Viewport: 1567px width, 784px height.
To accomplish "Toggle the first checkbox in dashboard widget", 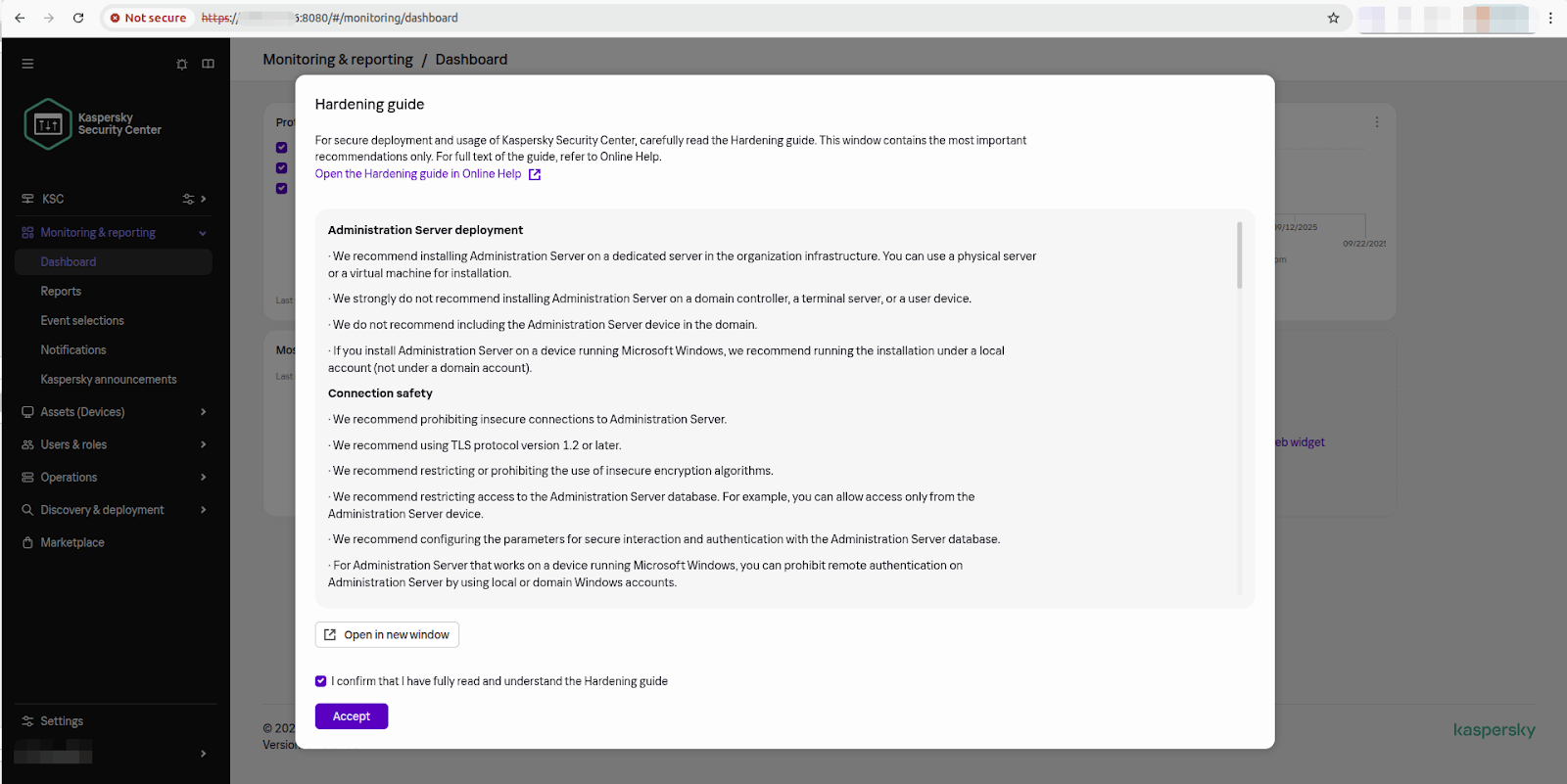I will [282, 148].
